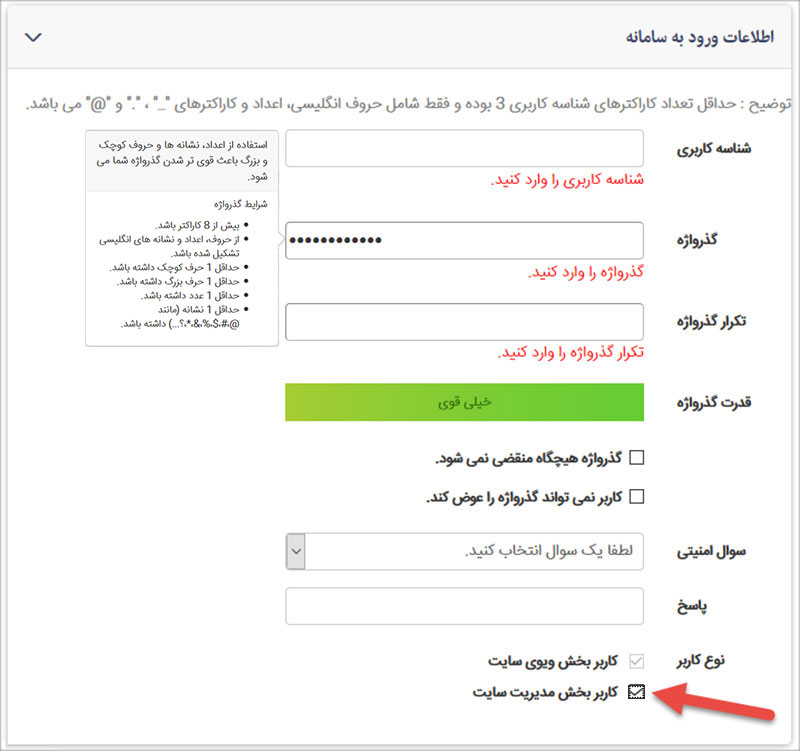Focus the شناسه کاربری username input field
This screenshot has height=751, width=800.
click(464, 148)
